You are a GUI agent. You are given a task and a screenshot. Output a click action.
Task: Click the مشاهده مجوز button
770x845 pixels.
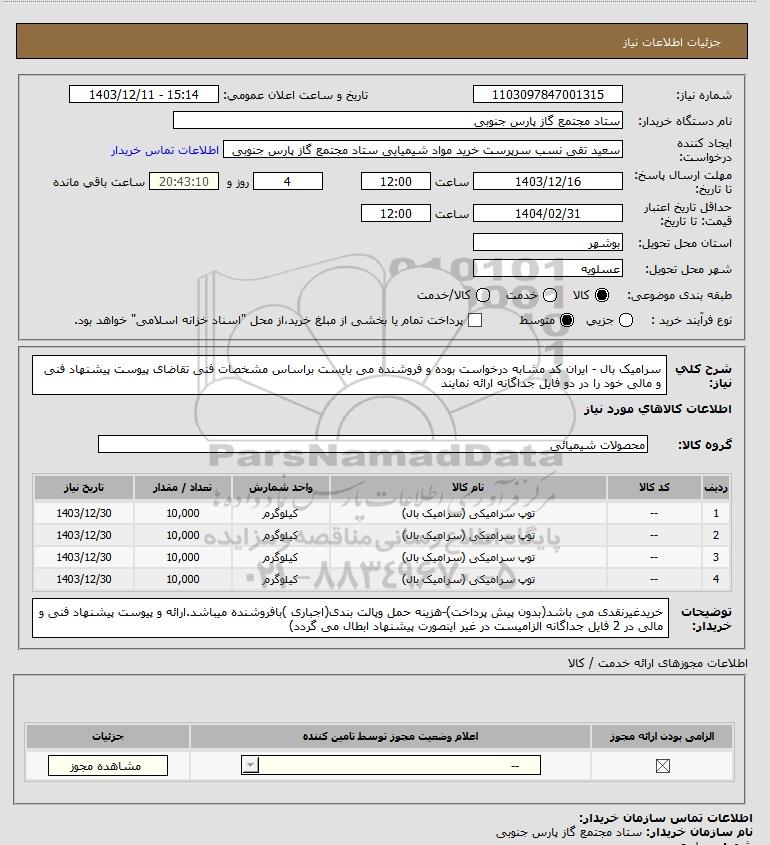[108, 766]
